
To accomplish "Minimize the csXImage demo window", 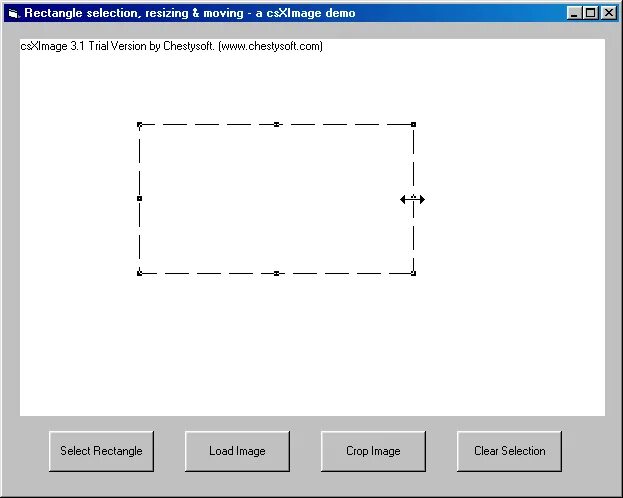I will coord(574,13).
